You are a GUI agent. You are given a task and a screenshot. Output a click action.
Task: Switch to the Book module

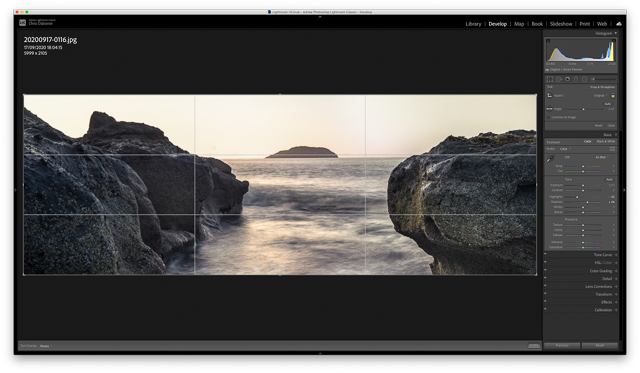tap(537, 24)
